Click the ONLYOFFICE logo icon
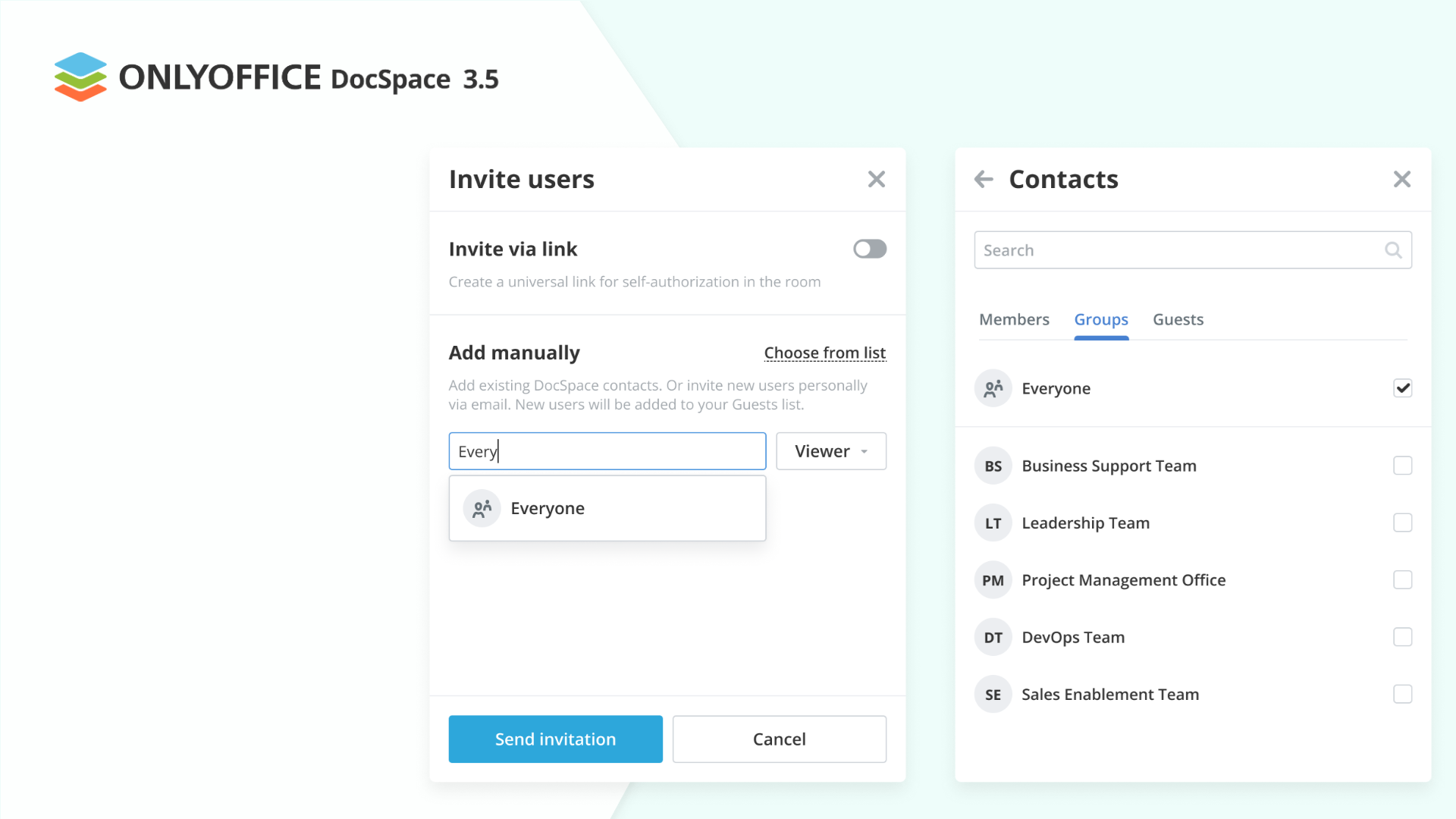Image resolution: width=1456 pixels, height=819 pixels. tap(80, 77)
